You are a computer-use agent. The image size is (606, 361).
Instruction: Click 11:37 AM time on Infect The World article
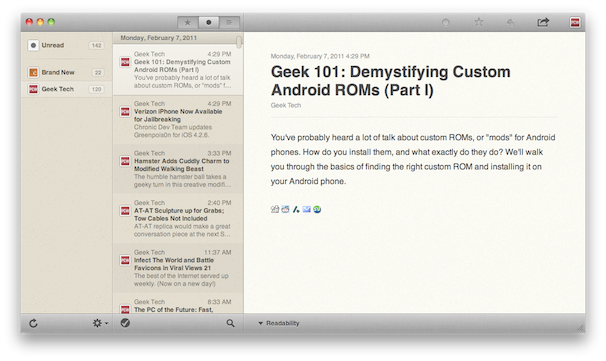[x=218, y=252]
